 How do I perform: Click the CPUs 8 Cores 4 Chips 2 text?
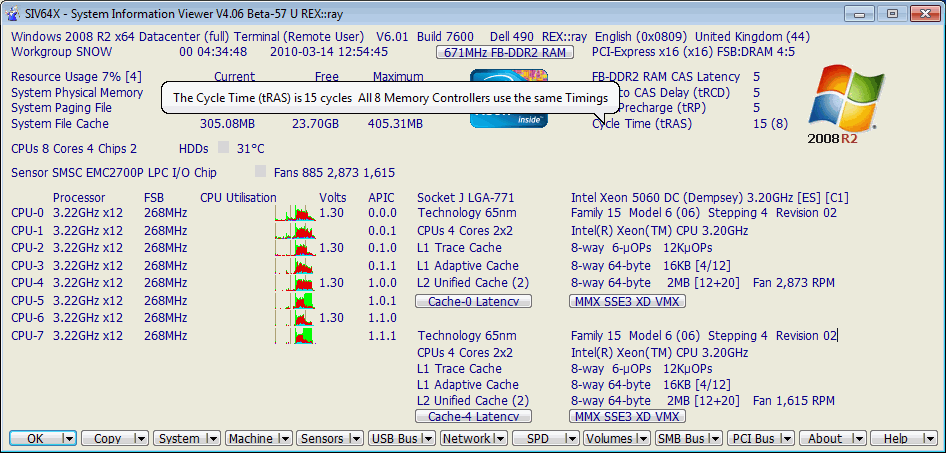(74, 148)
